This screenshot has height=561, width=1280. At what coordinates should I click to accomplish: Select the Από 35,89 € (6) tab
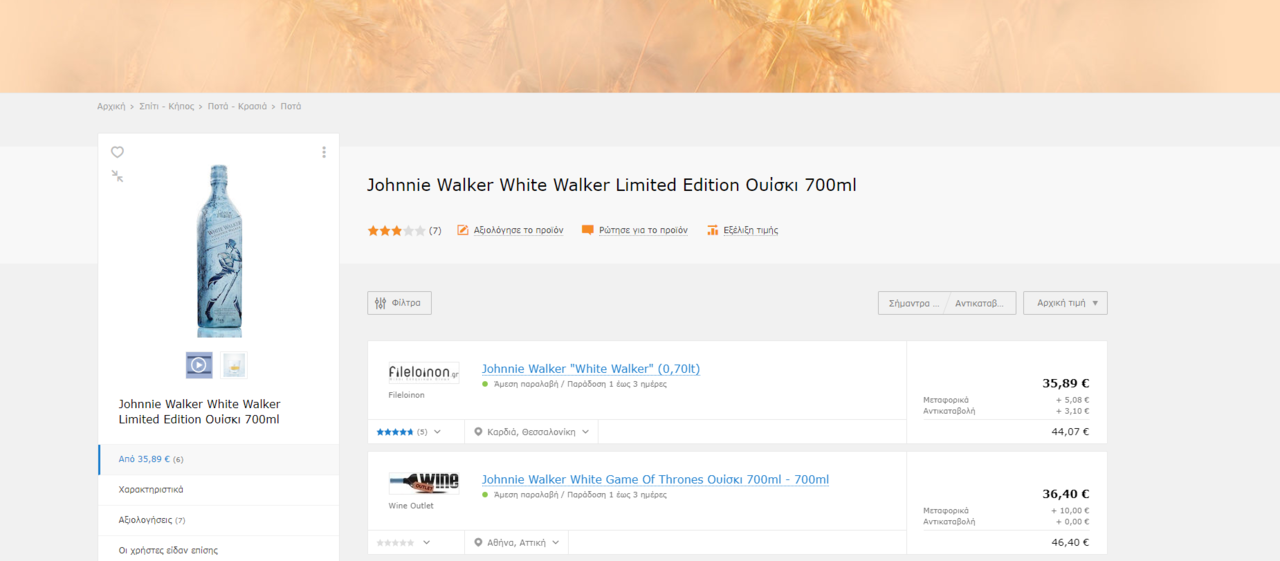(x=218, y=459)
